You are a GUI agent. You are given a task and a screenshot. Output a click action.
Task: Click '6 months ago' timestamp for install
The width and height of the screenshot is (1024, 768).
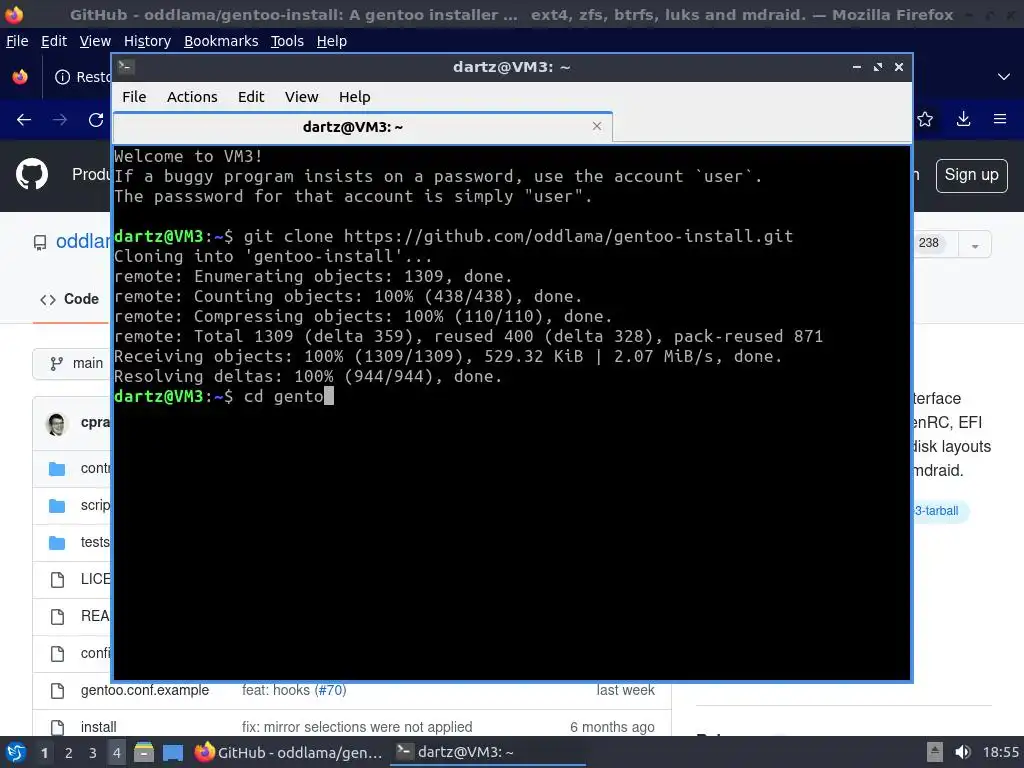coord(612,727)
